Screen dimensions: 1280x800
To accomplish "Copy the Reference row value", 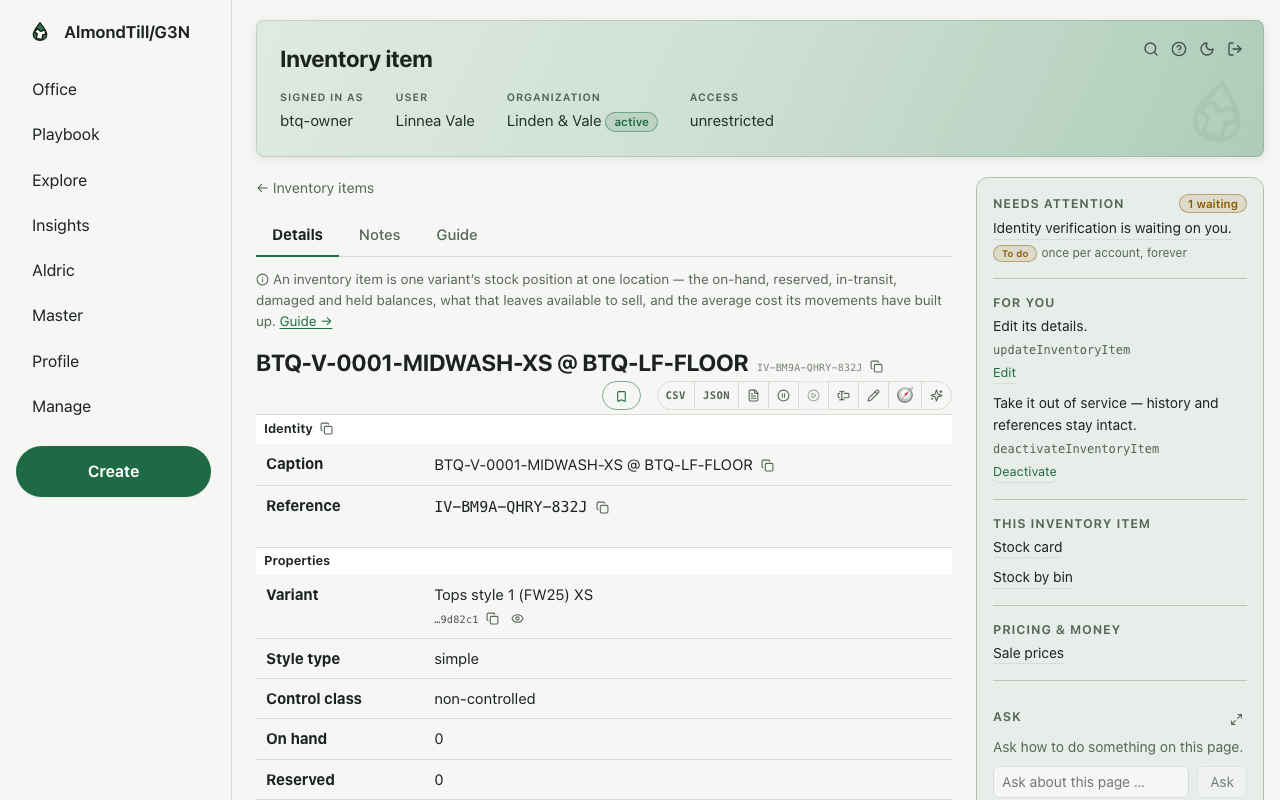I will [602, 508].
